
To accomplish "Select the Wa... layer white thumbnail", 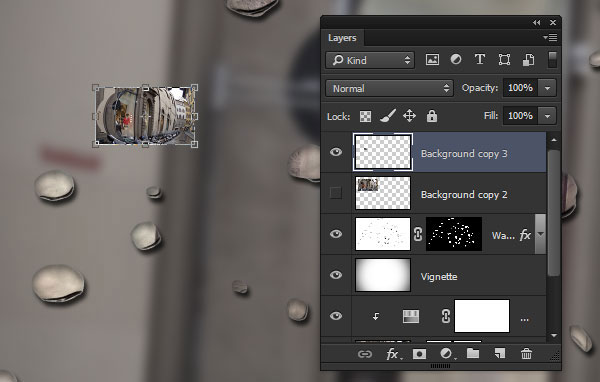I will point(383,234).
